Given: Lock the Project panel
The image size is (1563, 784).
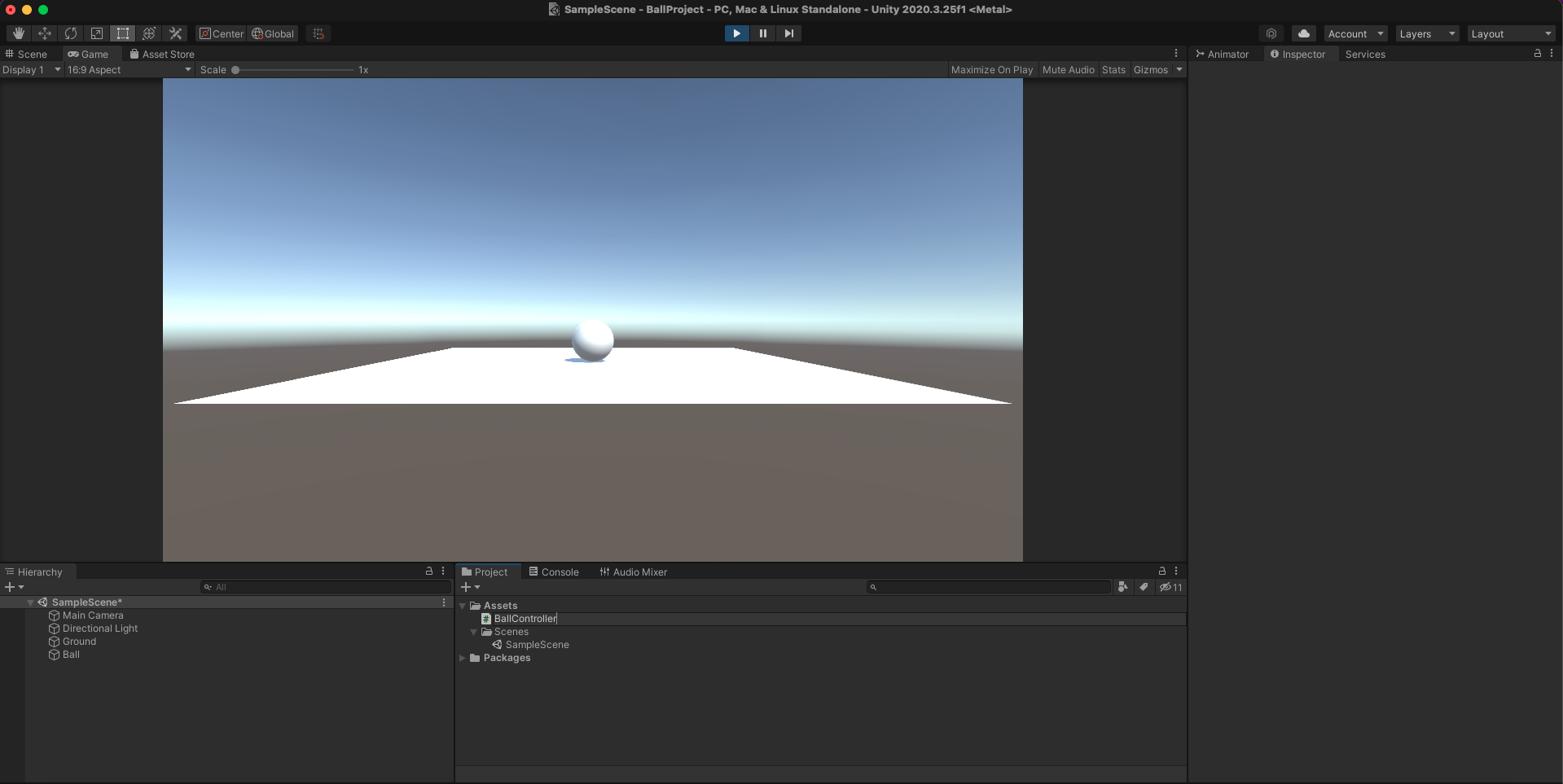Looking at the screenshot, I should pos(1162,572).
